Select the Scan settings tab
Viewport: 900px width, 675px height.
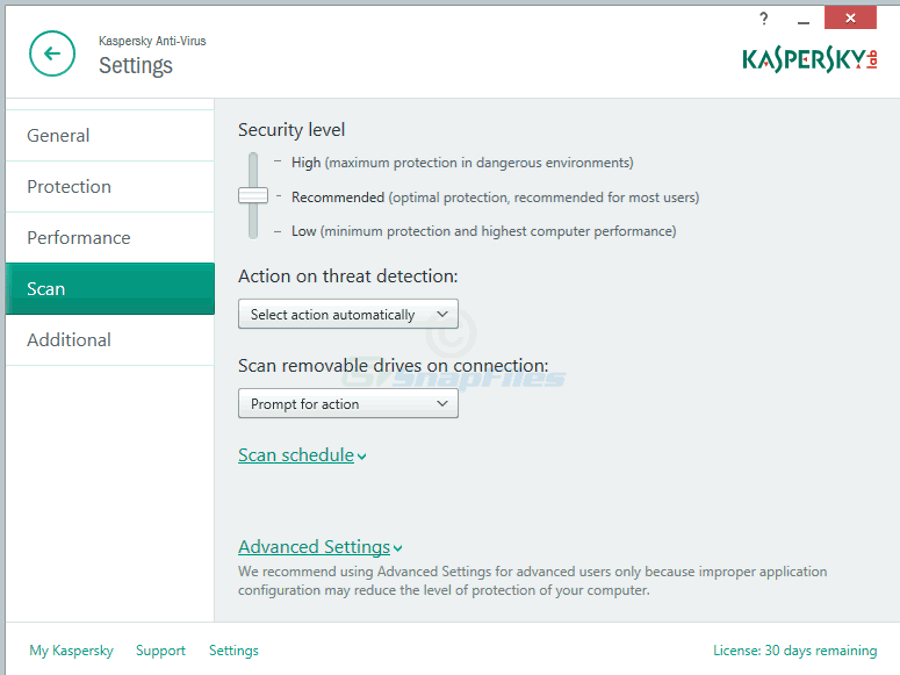(110, 289)
